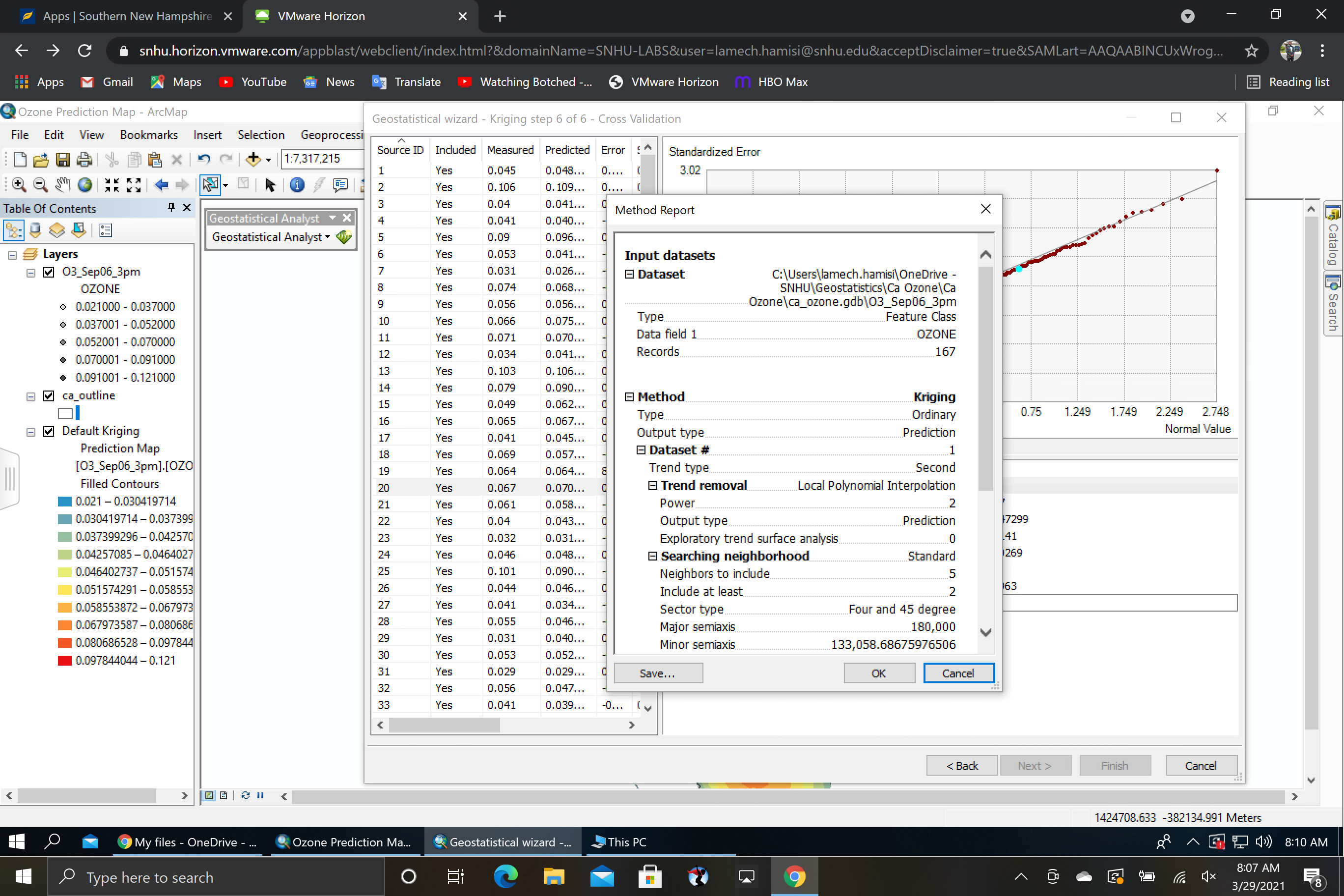Open the Geostatistical Analyst dropdown menu
This screenshot has width=1344, height=896.
coord(272,237)
